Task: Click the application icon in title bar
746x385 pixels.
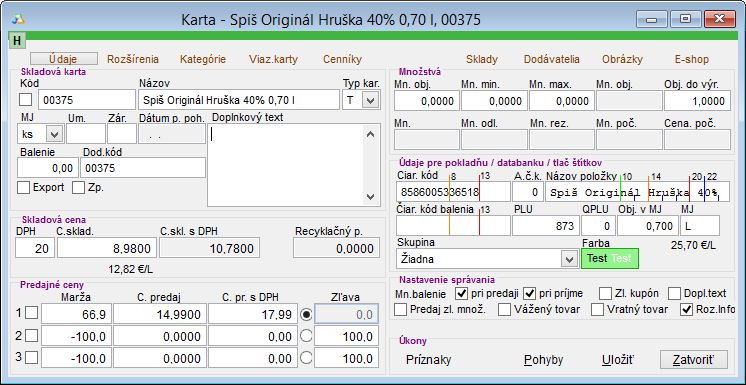Action: coord(19,19)
